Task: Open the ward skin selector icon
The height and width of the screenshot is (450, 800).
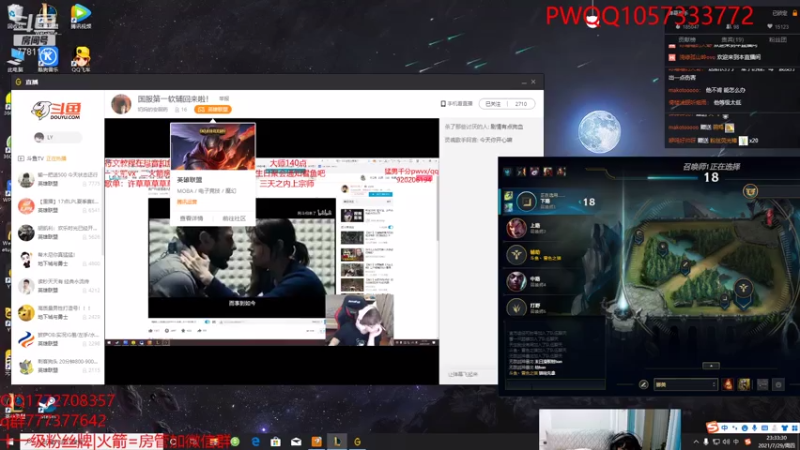Action: [x=762, y=385]
